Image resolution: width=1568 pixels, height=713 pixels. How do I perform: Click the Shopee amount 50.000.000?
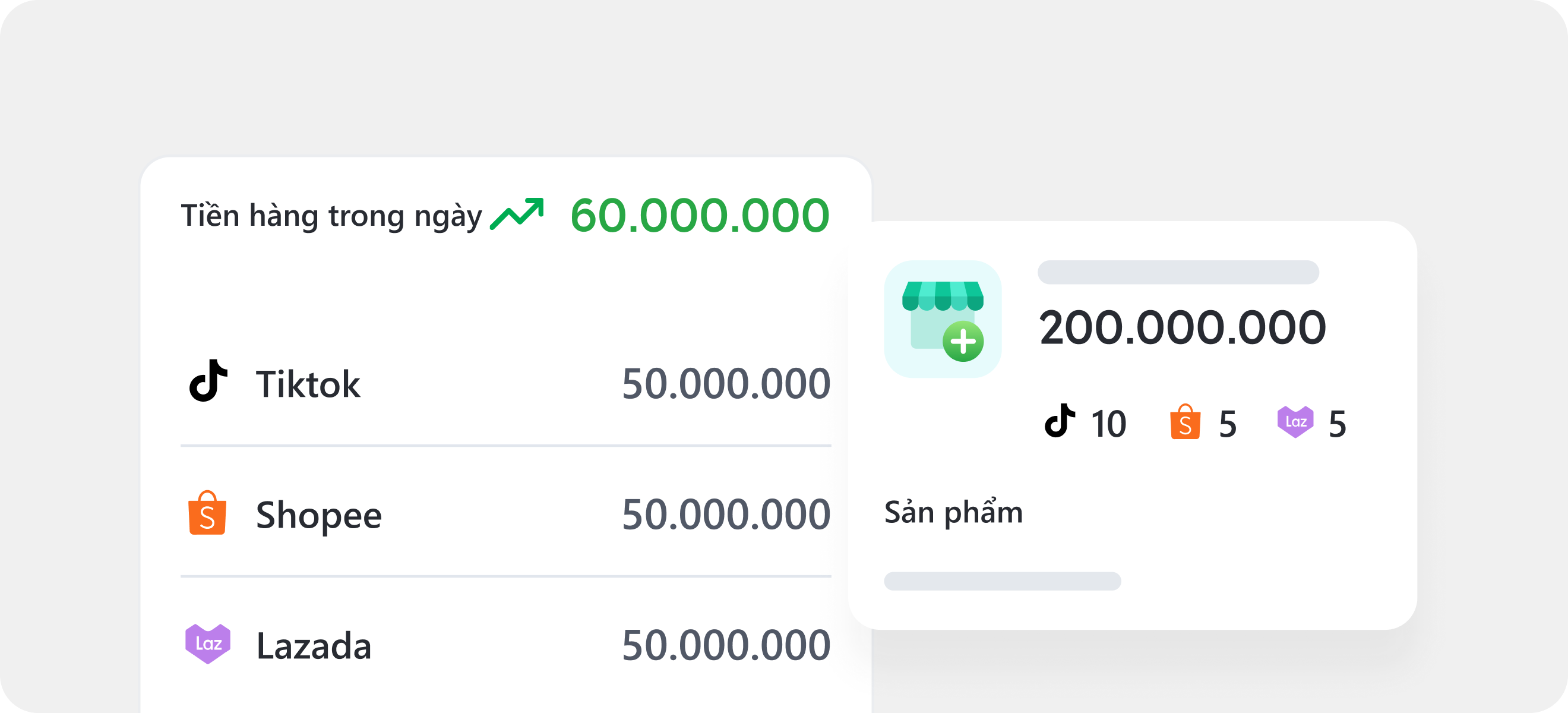(726, 515)
